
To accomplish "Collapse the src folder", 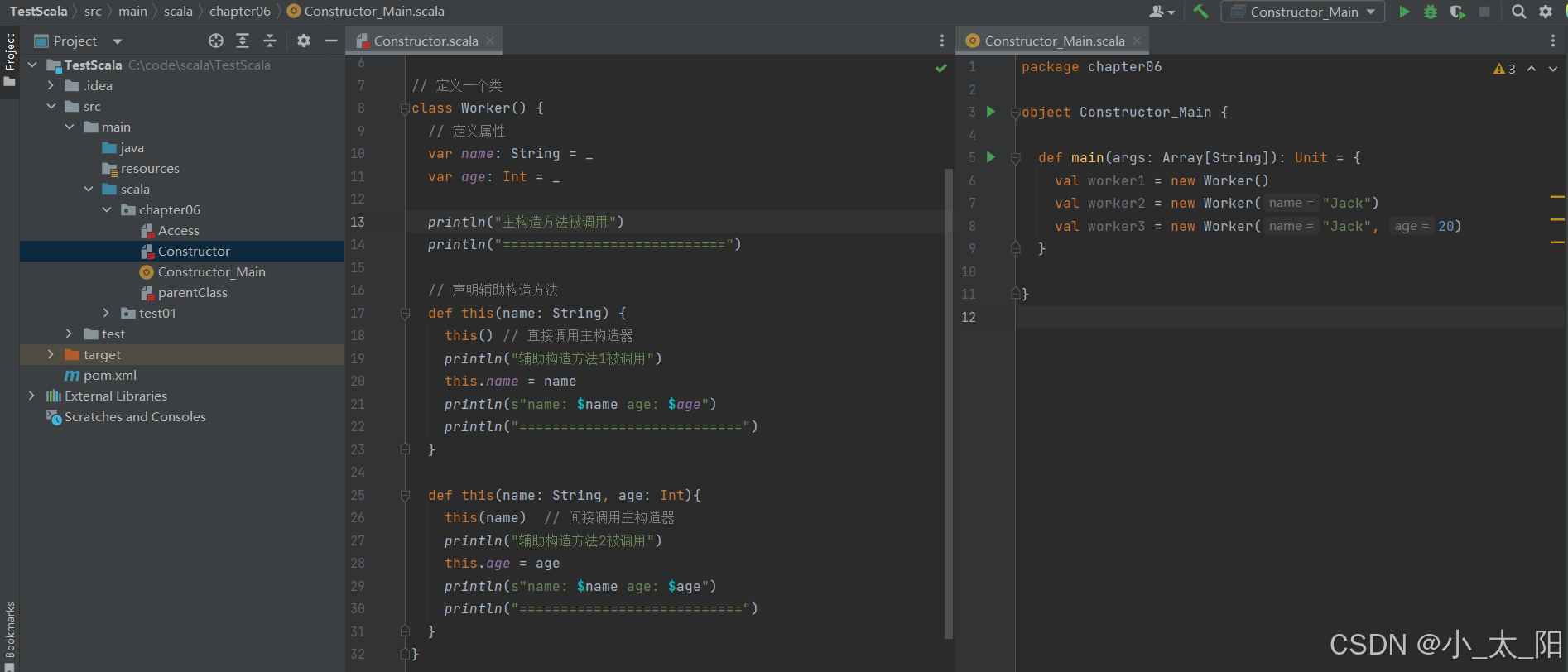I will 51,106.
